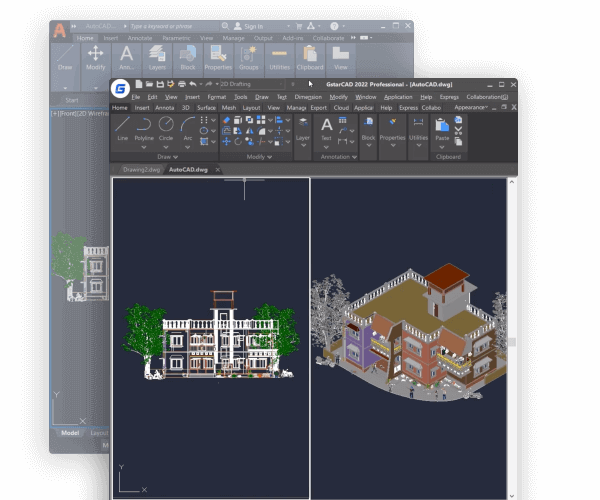The height and width of the screenshot is (500, 600).
Task: Open the Dimension menu
Action: click(x=308, y=97)
